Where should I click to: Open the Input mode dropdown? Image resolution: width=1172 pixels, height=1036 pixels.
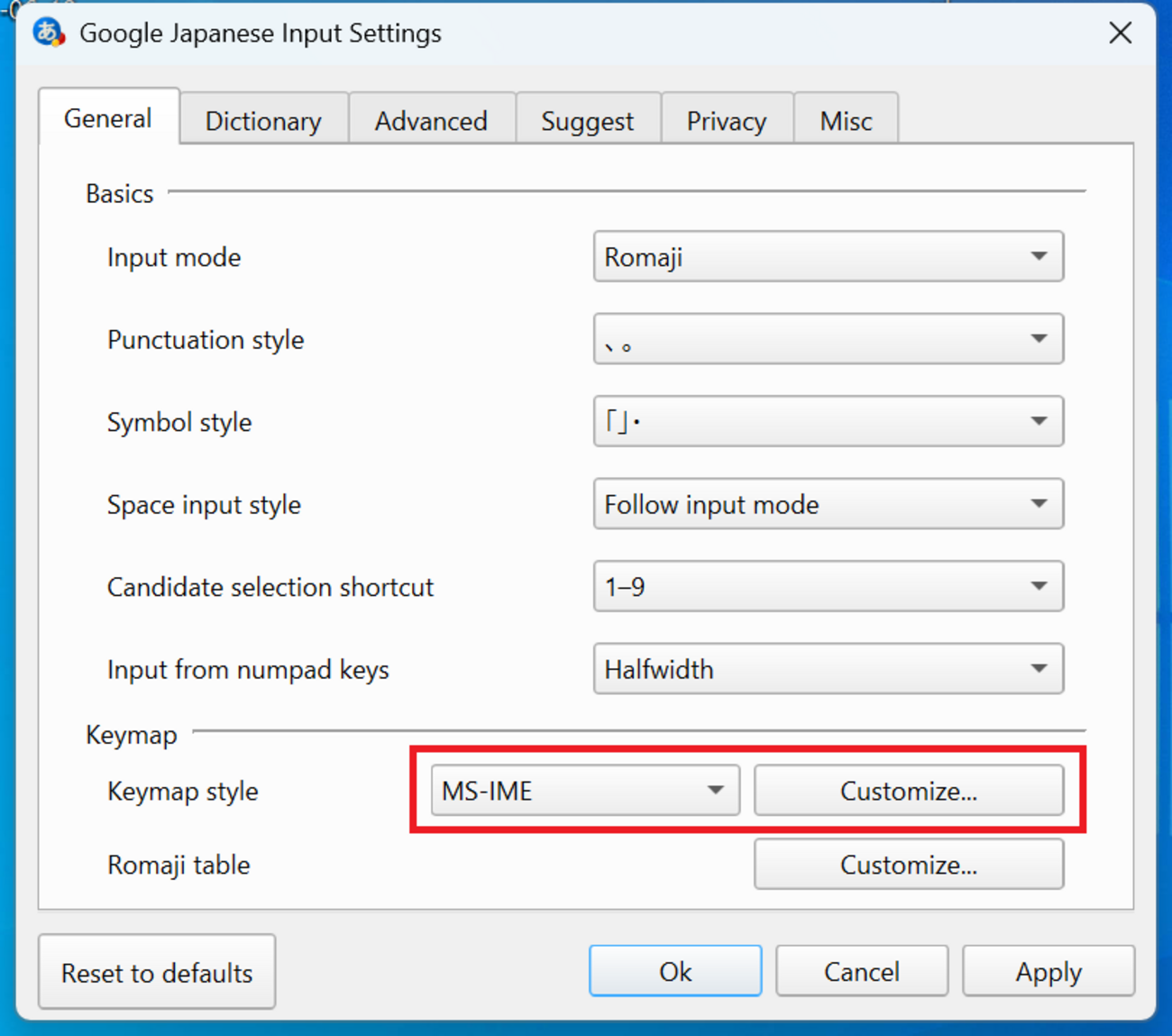pos(828,257)
